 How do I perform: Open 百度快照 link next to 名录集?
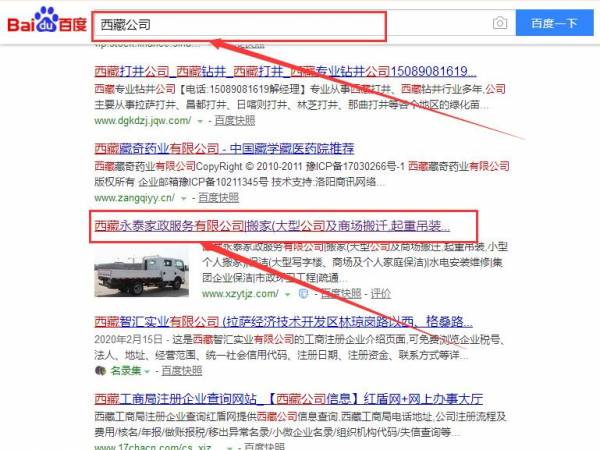click(x=182, y=370)
